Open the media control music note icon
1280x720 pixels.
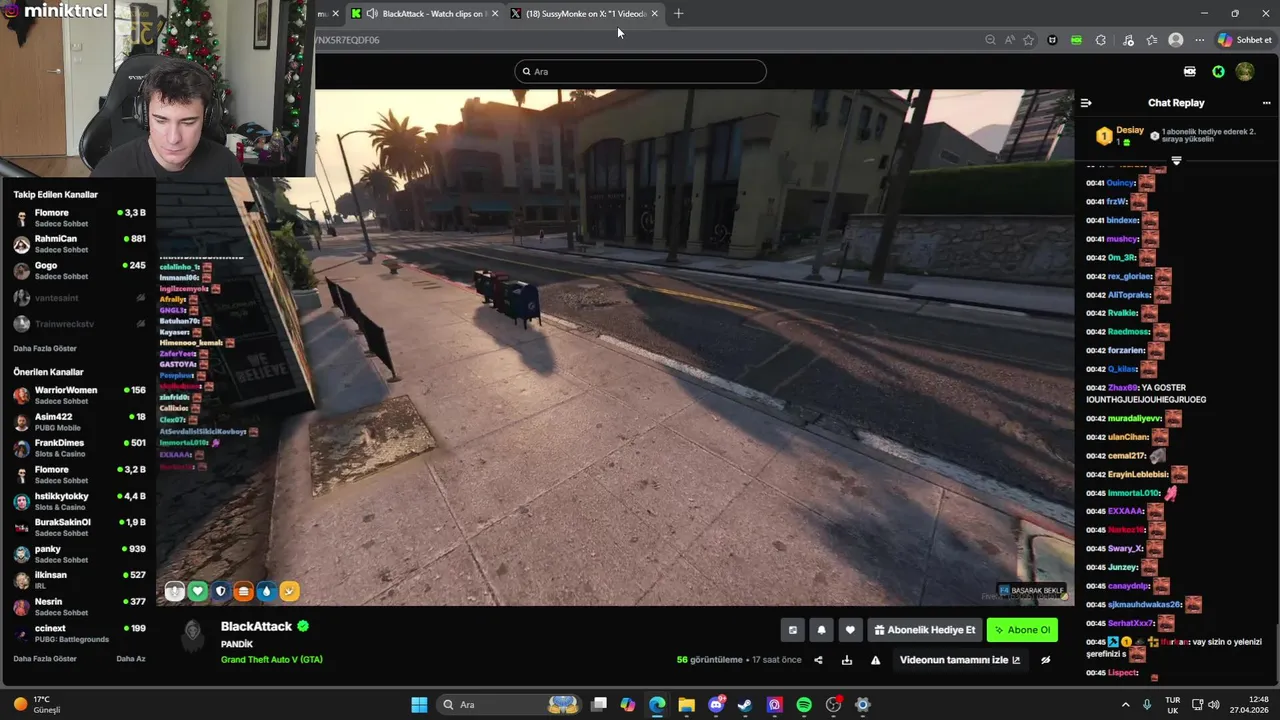point(1128,40)
